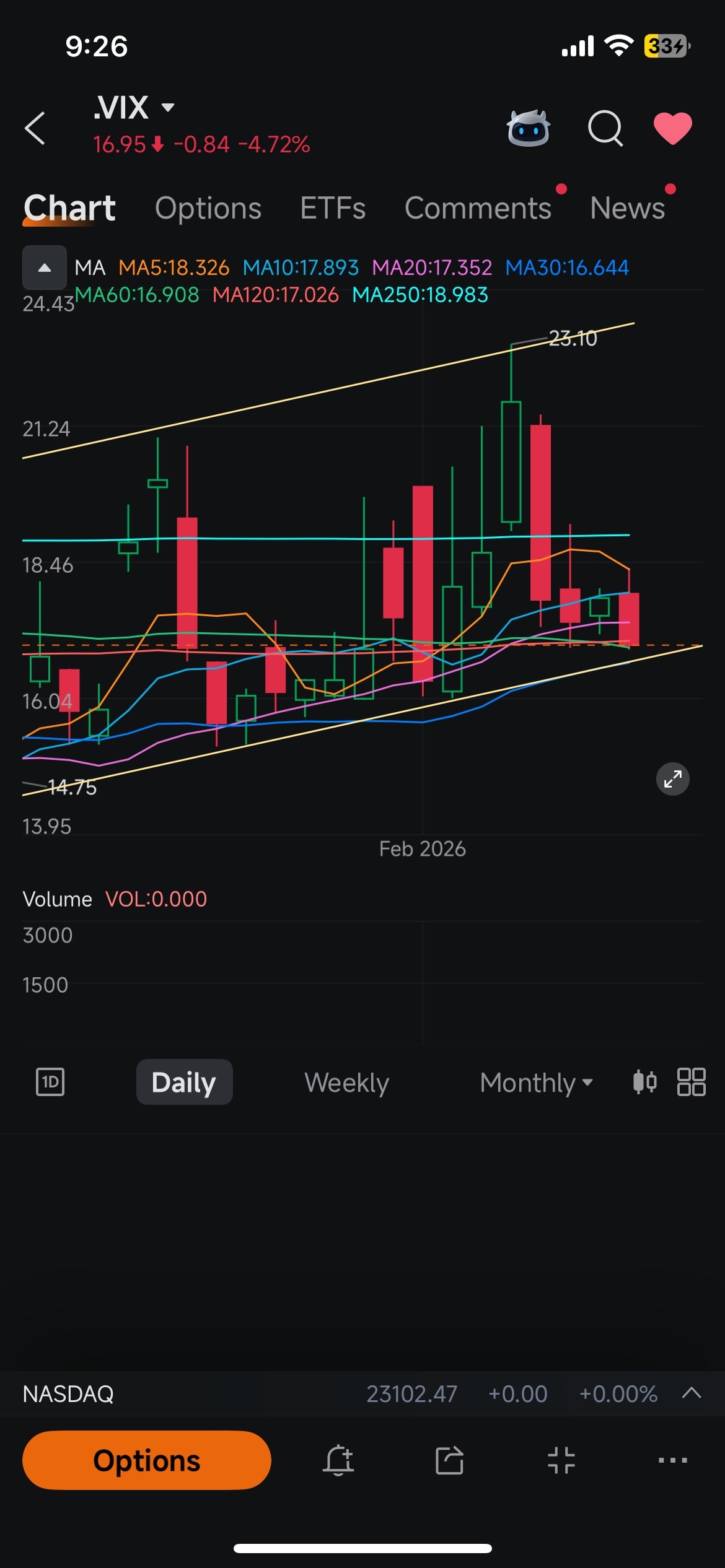Tap the 16.95 current price quote
The image size is (725, 1568).
tap(120, 145)
